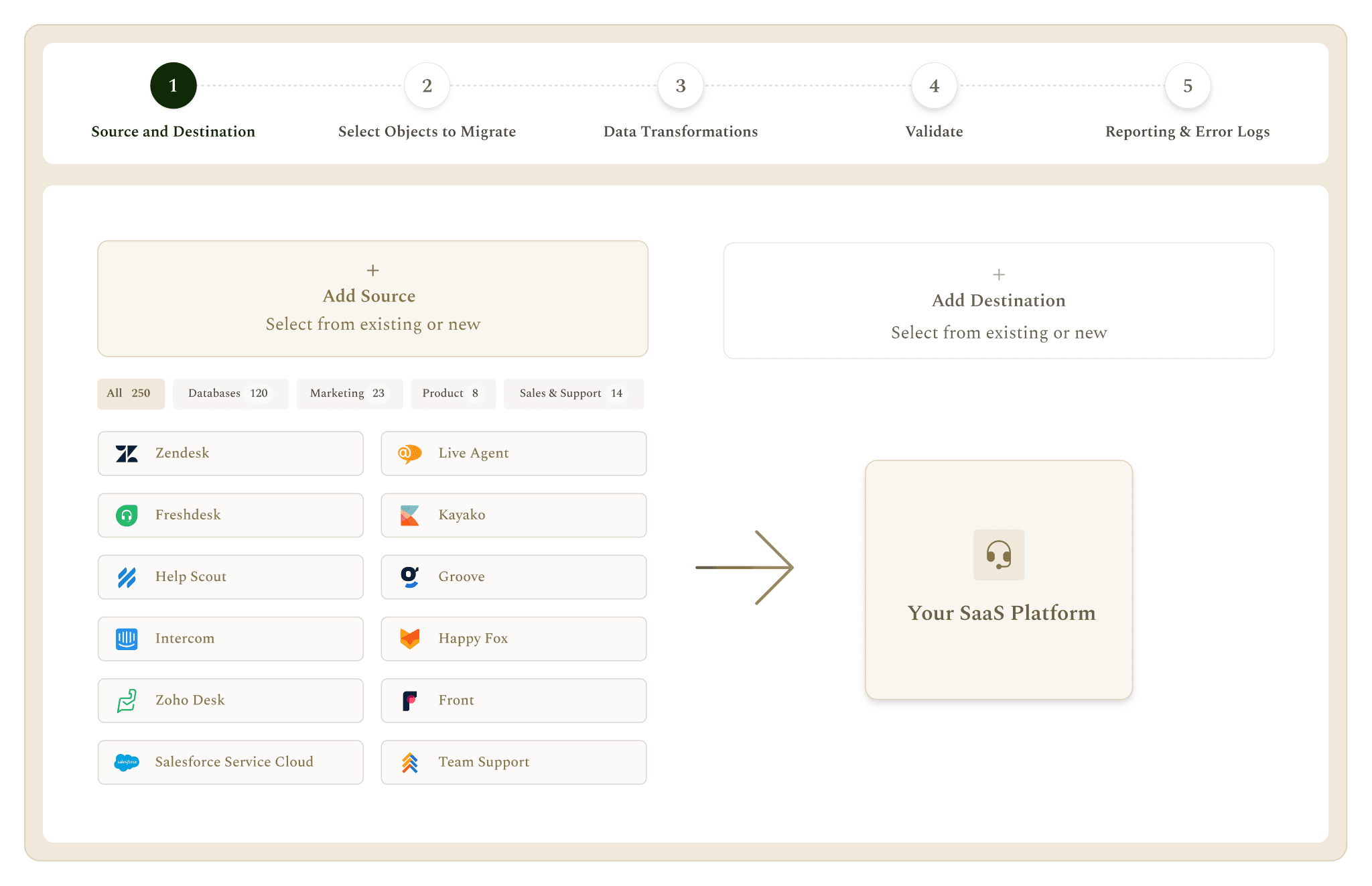Click the Data Transformations step label
Viewport: 1372px width, 886px height.
pos(681,131)
